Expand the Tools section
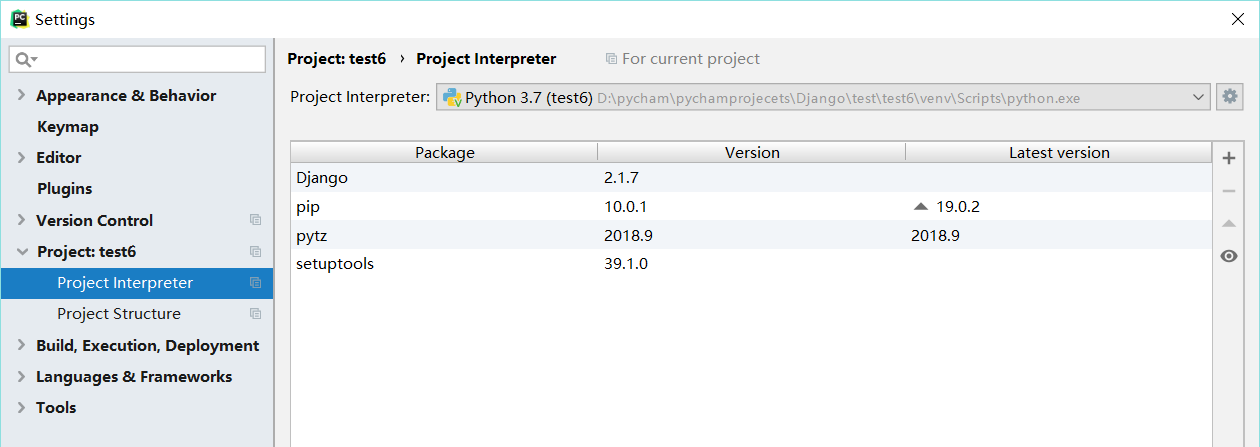The height and width of the screenshot is (447, 1260). [21, 408]
